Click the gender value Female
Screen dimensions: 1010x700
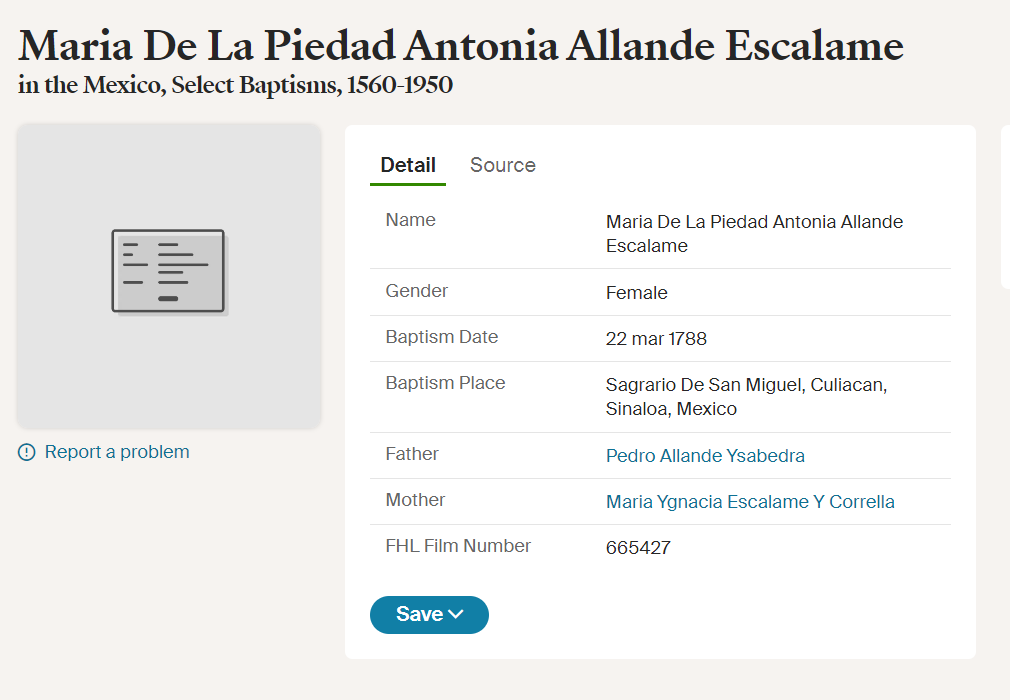(636, 293)
